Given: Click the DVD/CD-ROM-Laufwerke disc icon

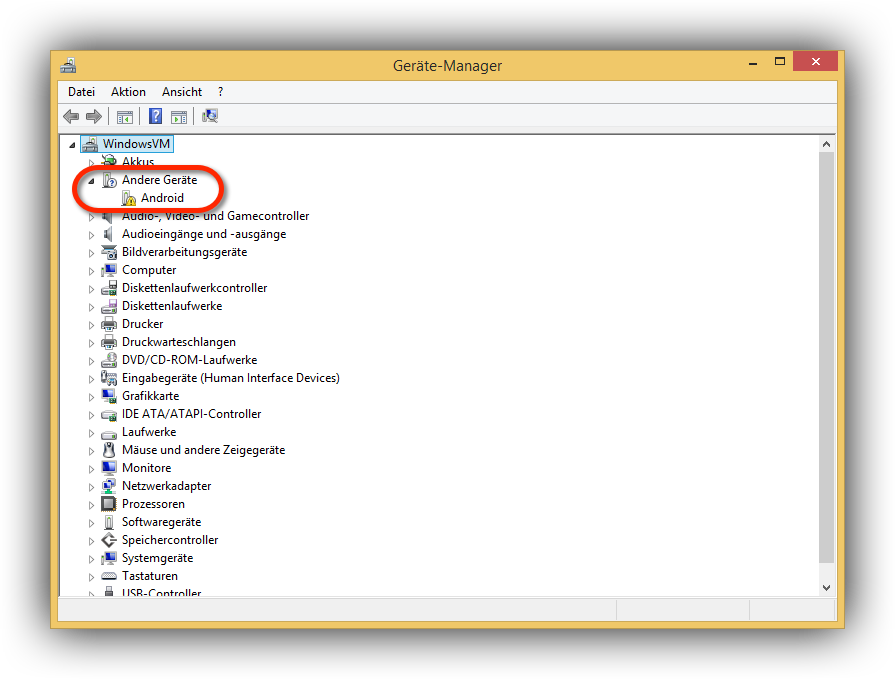Looking at the screenshot, I should click(109, 360).
